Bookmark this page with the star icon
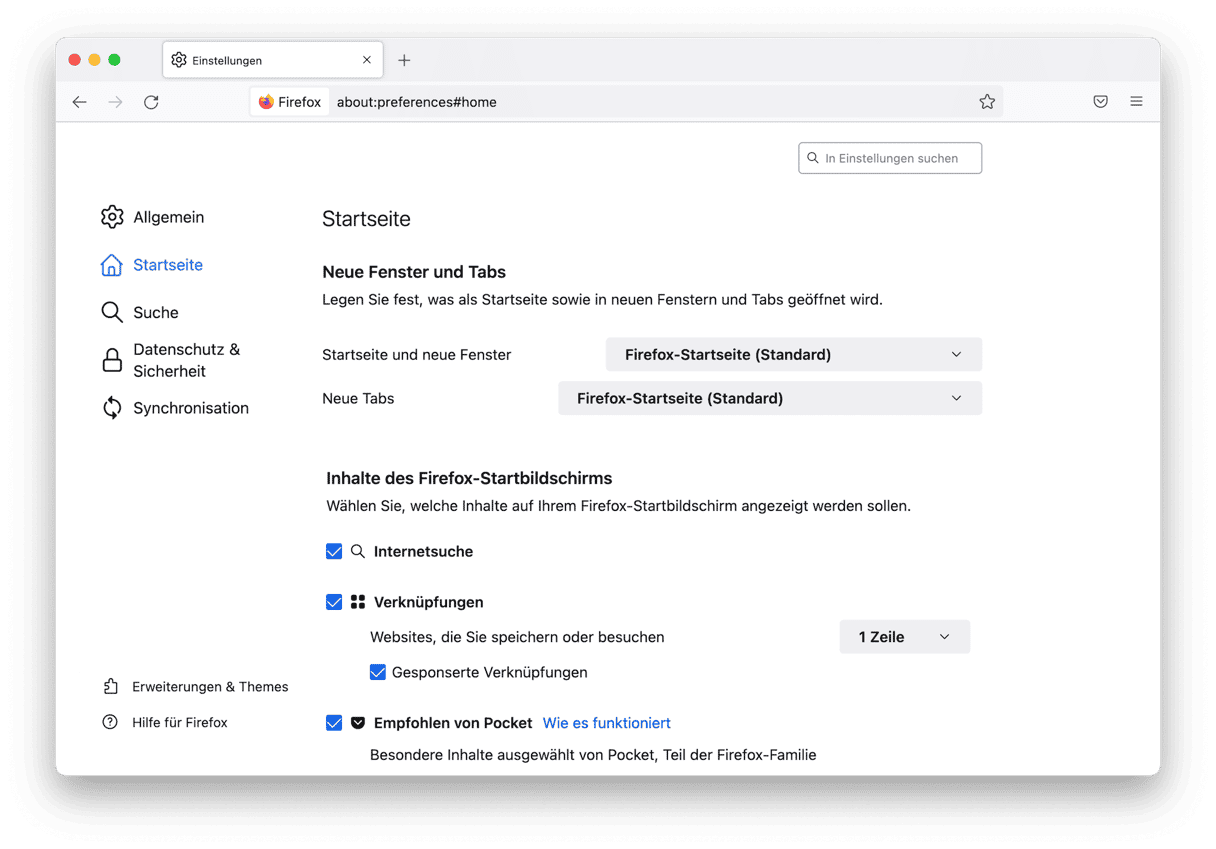 [987, 102]
